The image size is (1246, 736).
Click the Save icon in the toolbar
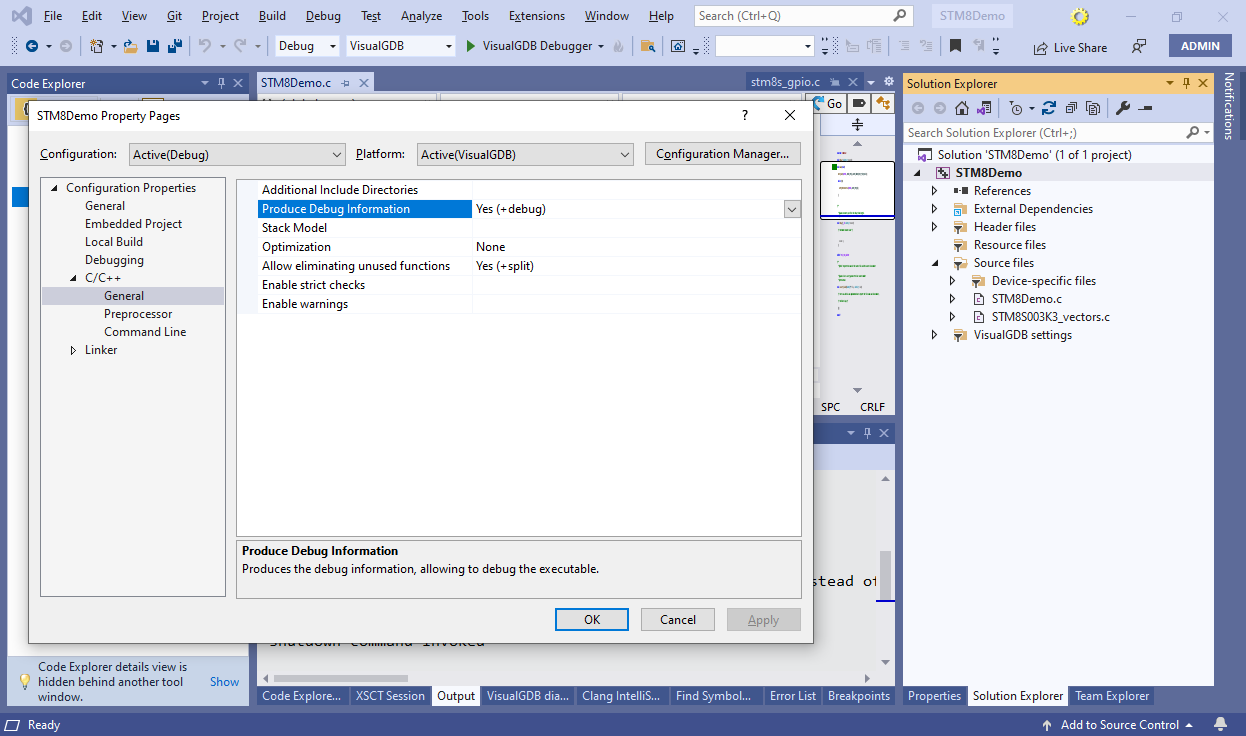(x=153, y=46)
